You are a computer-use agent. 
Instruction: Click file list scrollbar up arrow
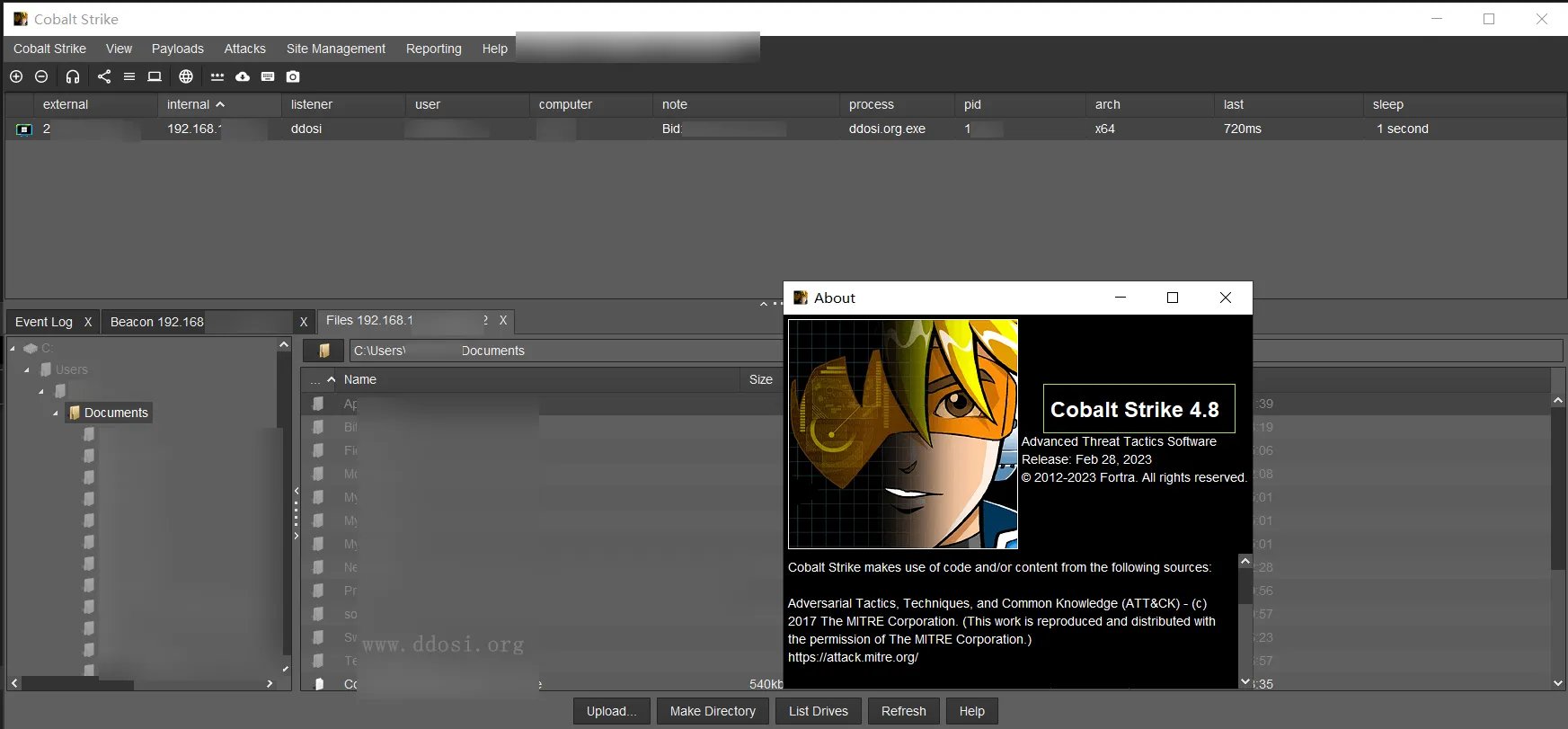[1558, 399]
